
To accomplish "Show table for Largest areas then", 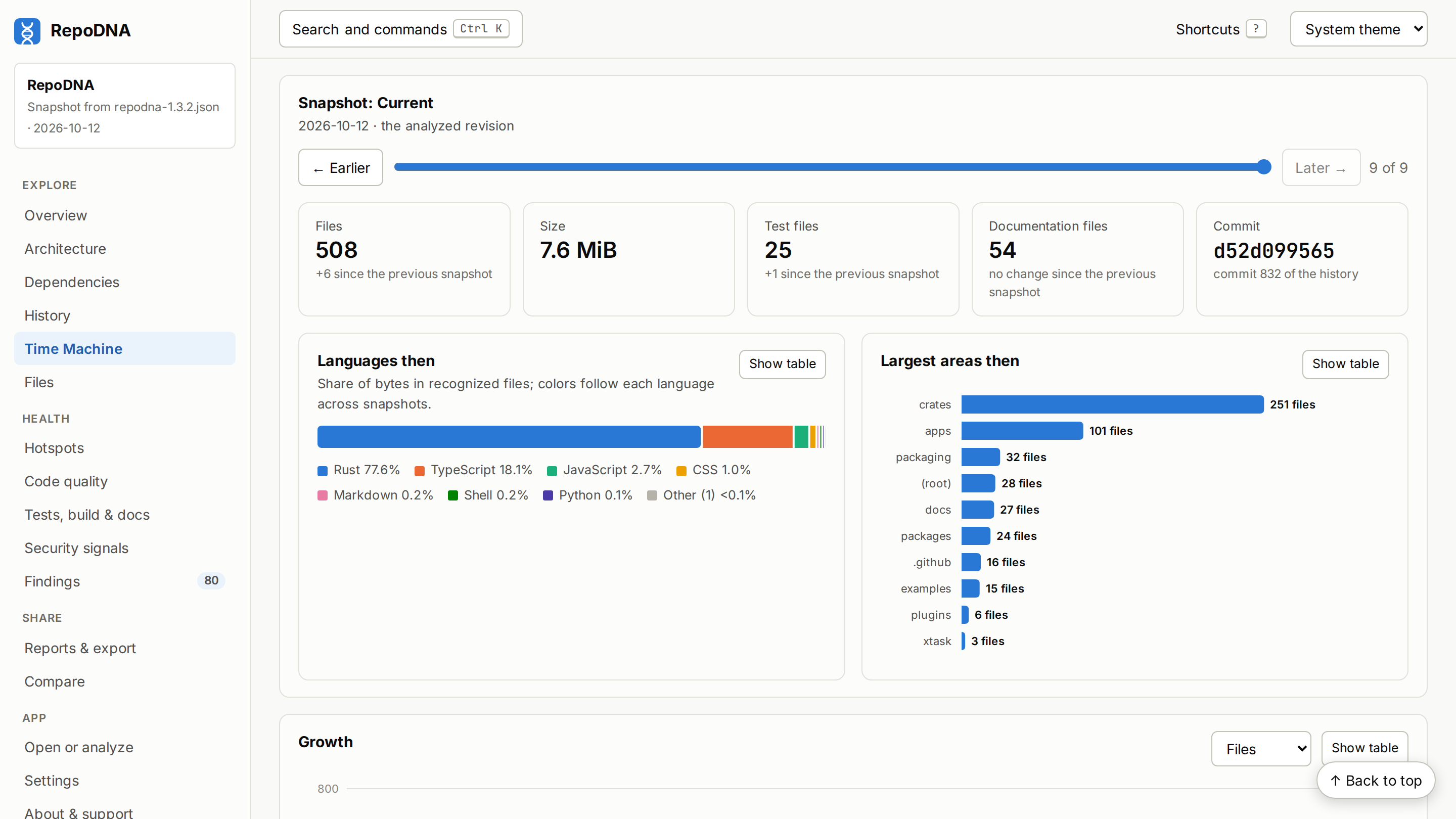I will click(x=1345, y=364).
